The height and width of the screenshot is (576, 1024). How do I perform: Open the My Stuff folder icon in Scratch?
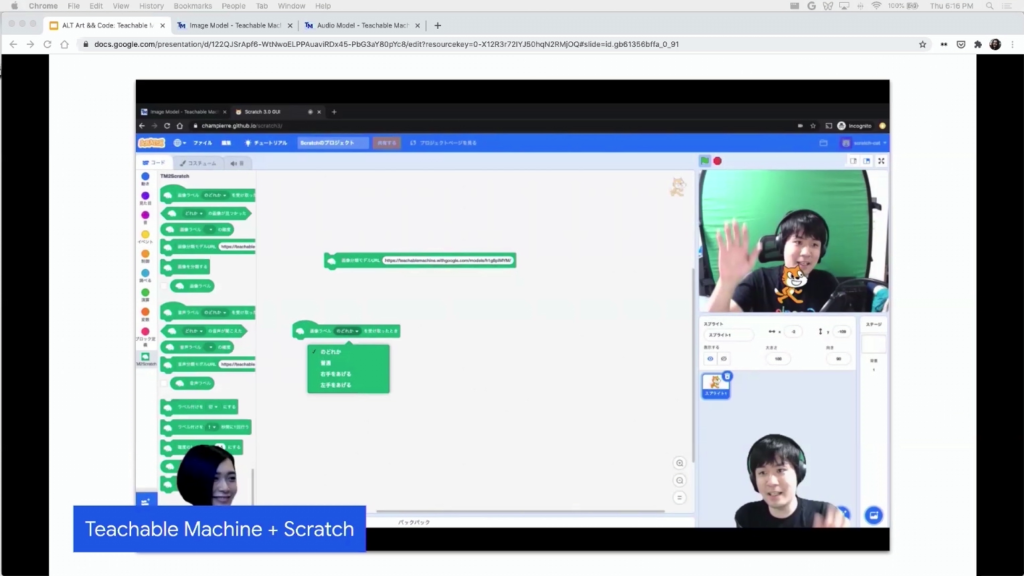(x=824, y=143)
